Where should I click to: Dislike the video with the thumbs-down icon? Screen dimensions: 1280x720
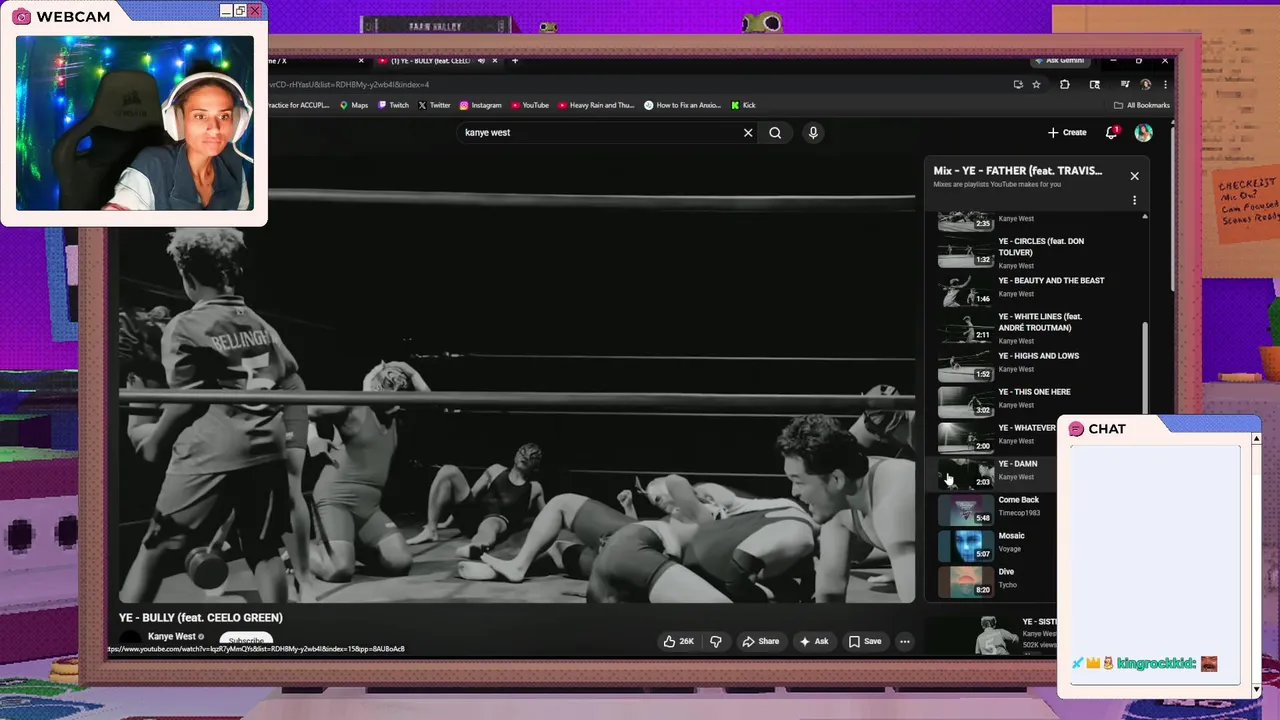tap(715, 641)
